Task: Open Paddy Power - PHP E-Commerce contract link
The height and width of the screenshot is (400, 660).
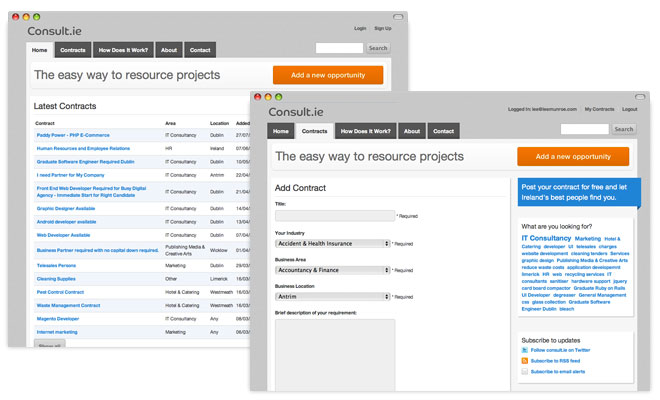Action: point(73,135)
